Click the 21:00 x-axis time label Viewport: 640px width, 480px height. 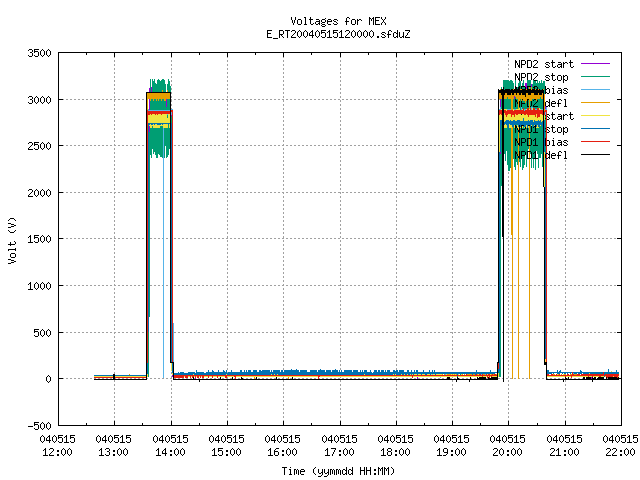click(564, 453)
